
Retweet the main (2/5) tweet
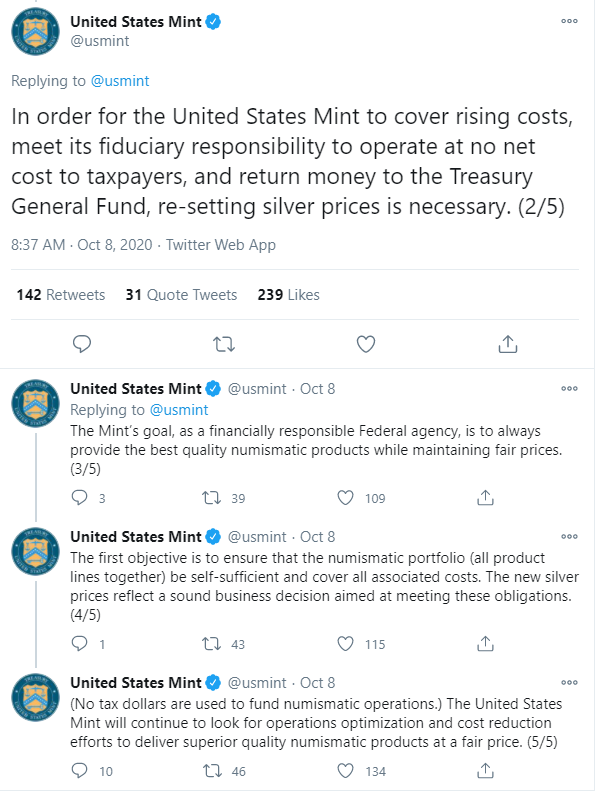point(224,344)
